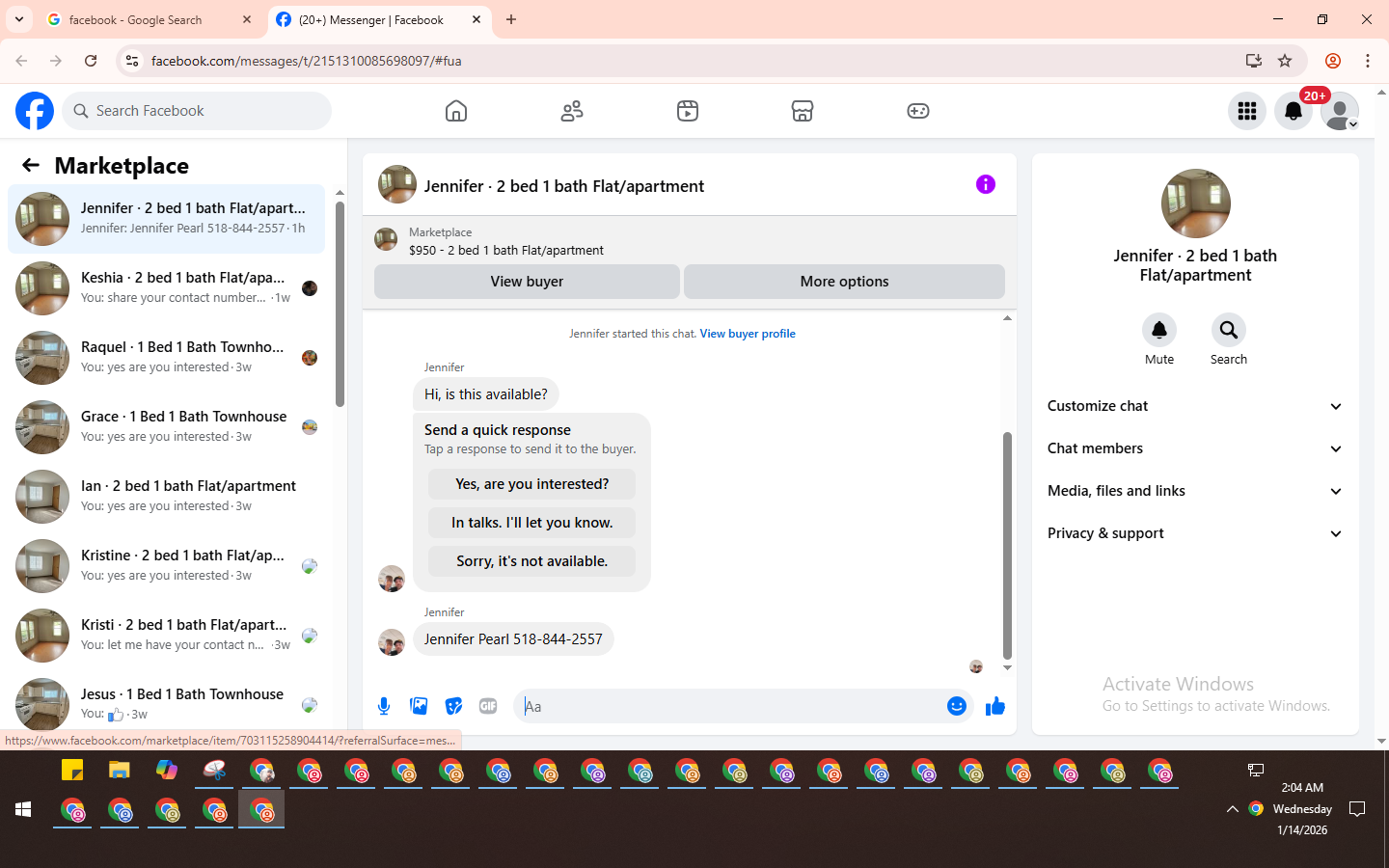The height and width of the screenshot is (868, 1389).
Task: Open Sticky Notes from taskbar
Action: coord(72,770)
